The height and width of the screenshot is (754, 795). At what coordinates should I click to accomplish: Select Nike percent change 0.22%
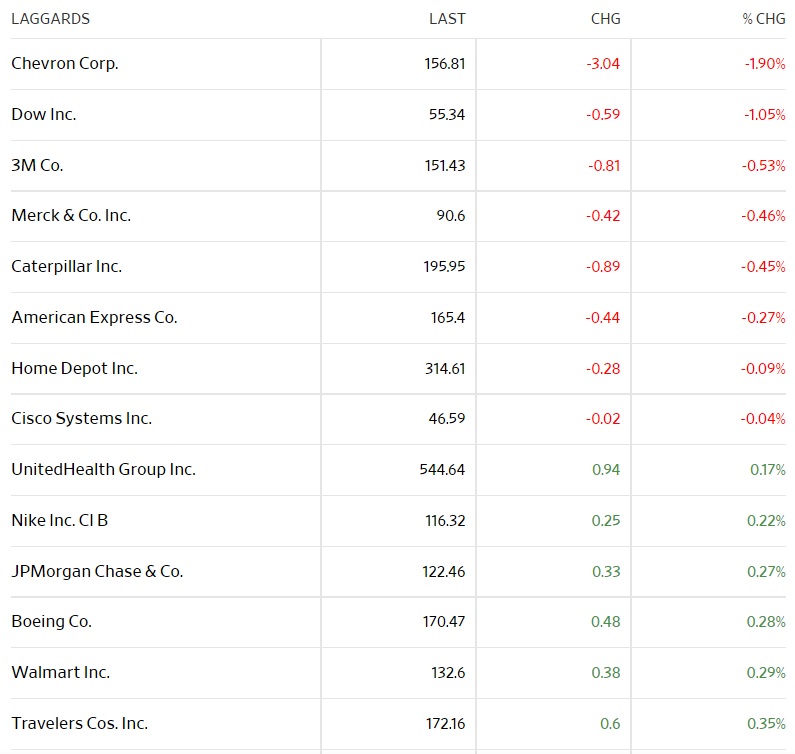[x=766, y=521]
